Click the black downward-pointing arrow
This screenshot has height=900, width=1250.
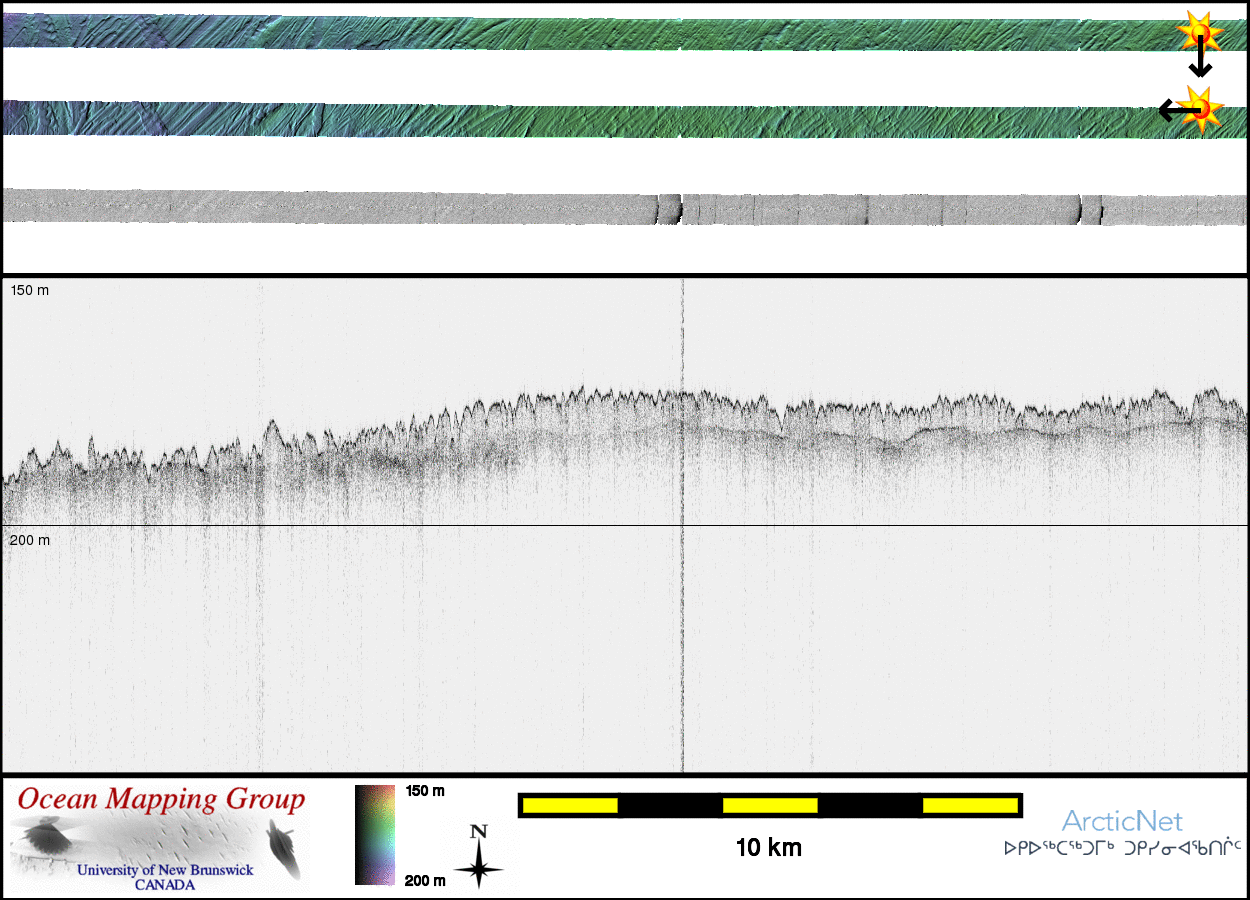coord(1200,60)
